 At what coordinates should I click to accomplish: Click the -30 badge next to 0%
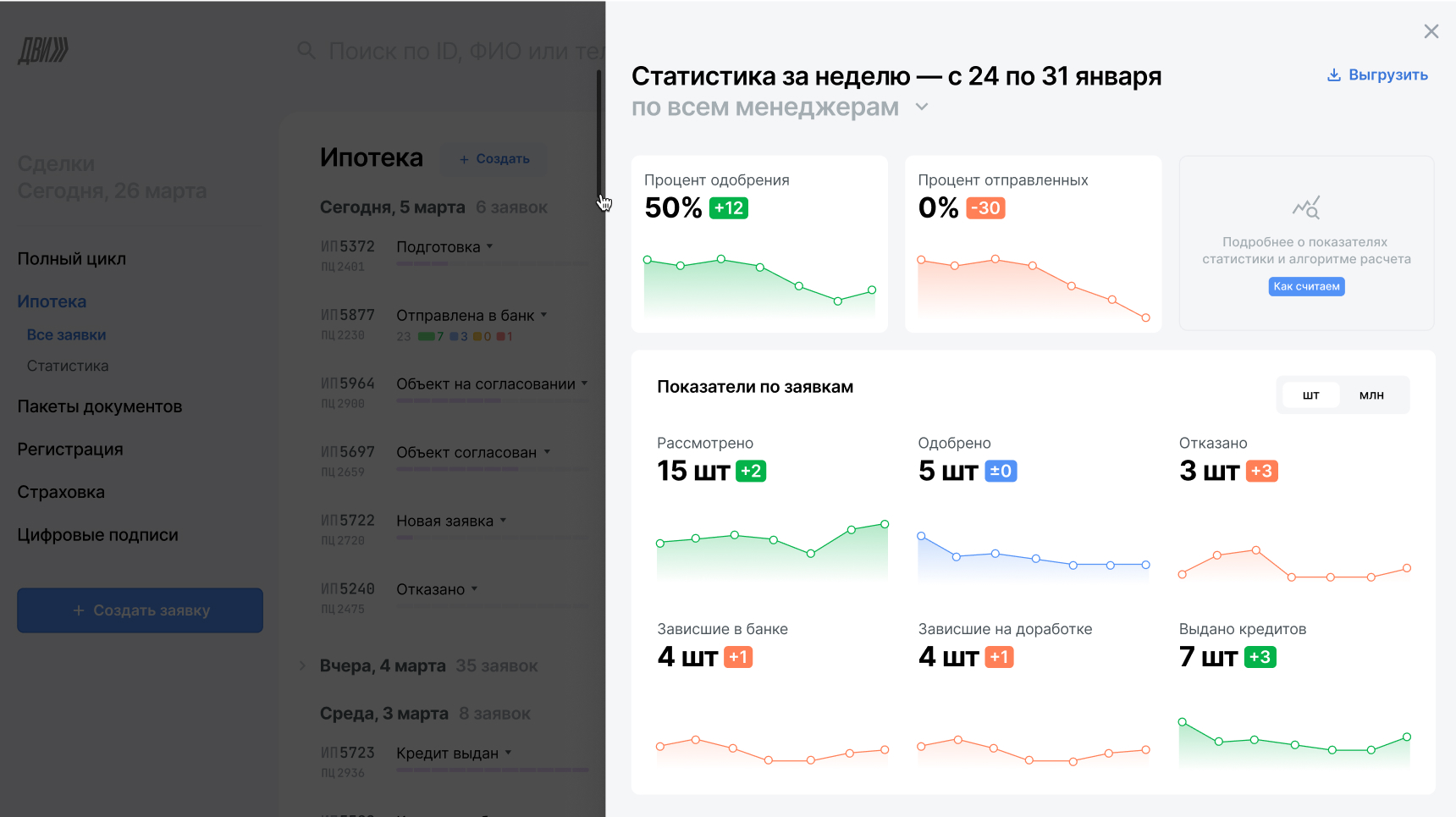point(985,208)
